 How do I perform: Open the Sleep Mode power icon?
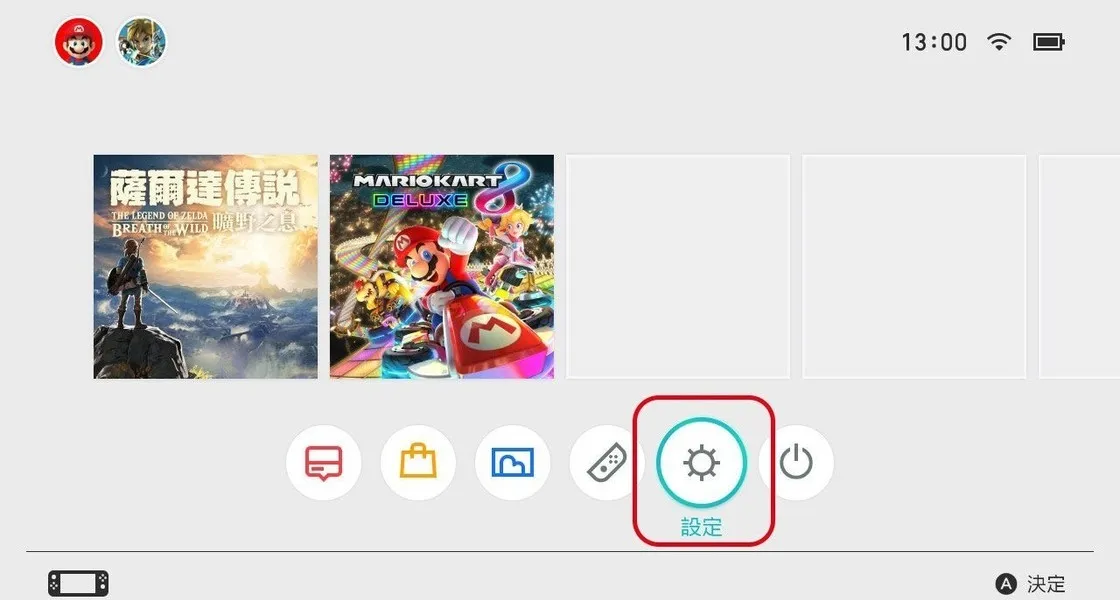coord(796,463)
